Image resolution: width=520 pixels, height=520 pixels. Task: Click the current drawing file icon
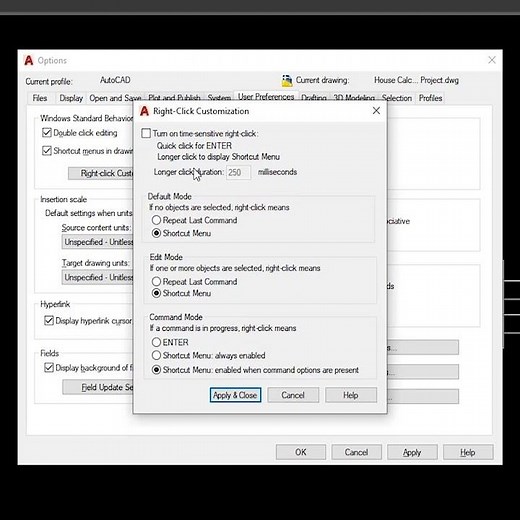click(287, 81)
